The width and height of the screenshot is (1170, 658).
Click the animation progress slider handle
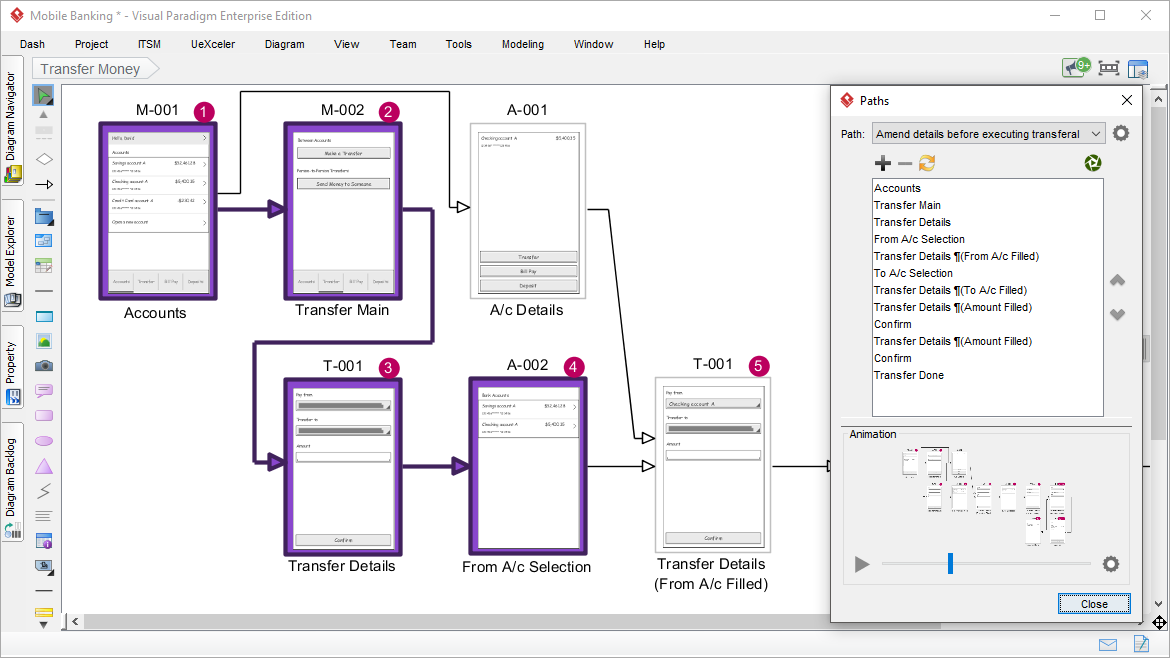[950, 564]
